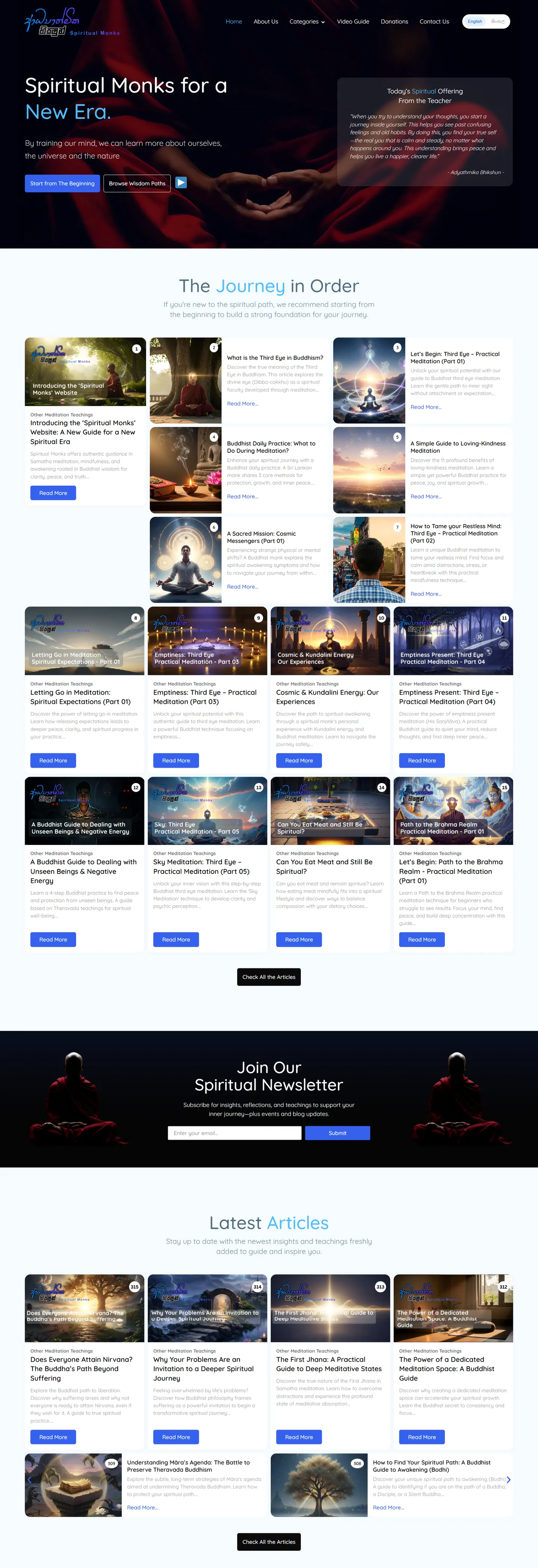Open Emptiness Present Part 04 article title

pos(449,697)
